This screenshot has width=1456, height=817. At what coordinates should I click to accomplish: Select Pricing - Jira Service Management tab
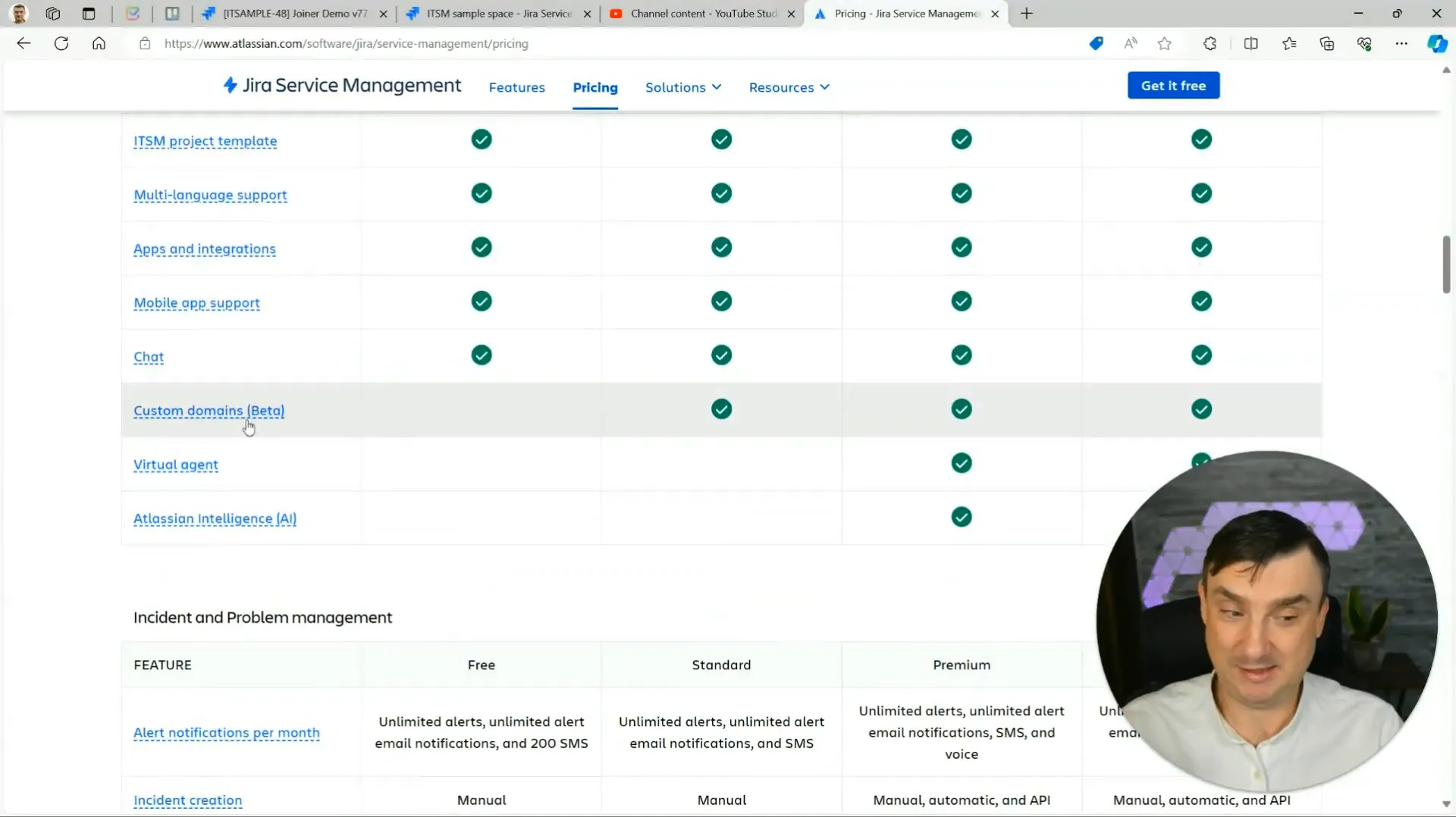pyautogui.click(x=907, y=14)
